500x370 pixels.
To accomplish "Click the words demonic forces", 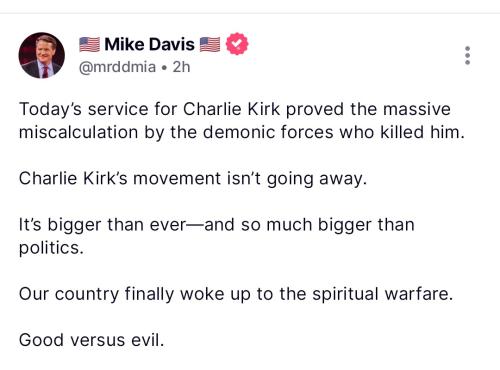I will 268,132.
